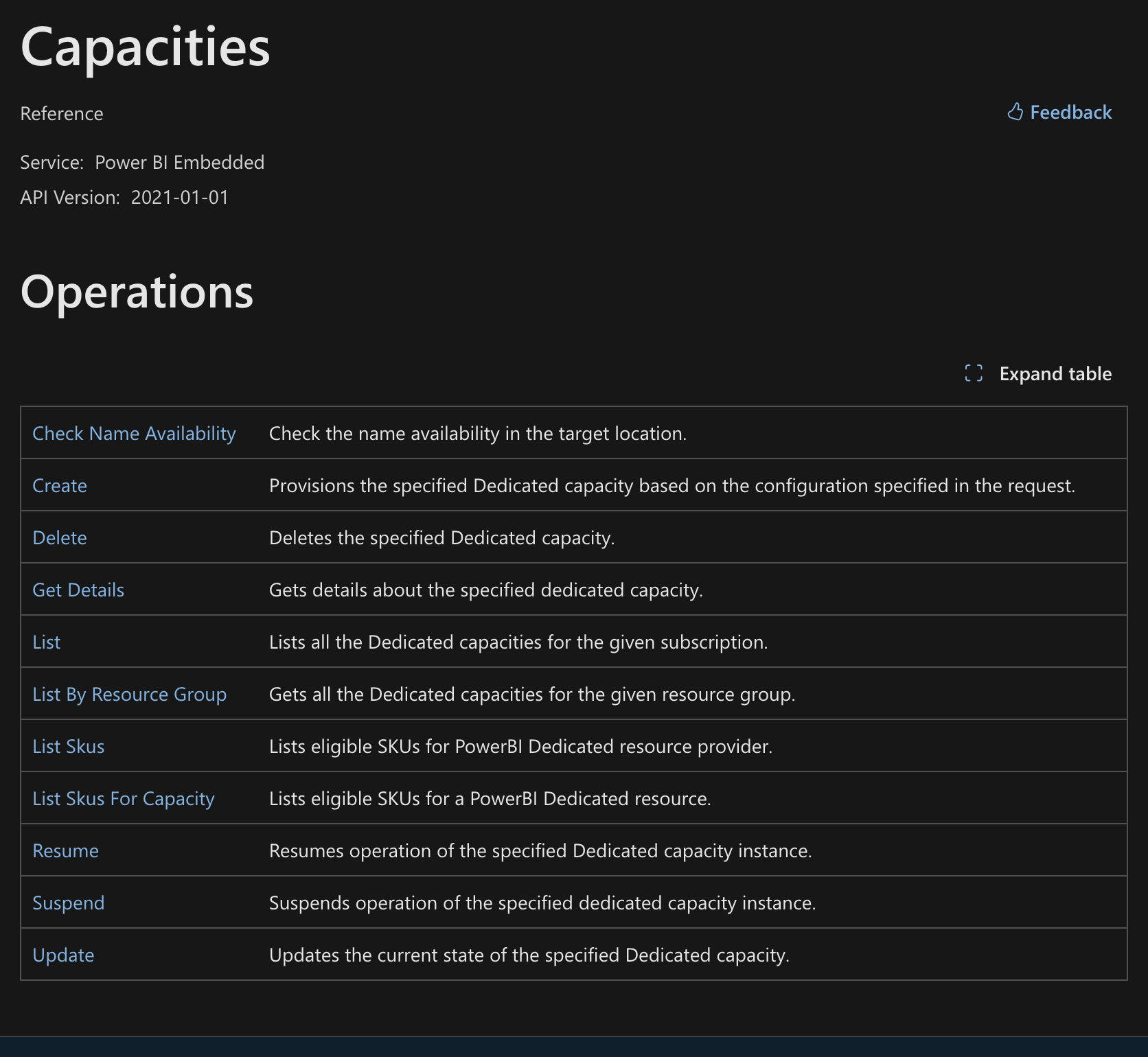Click the Expand table button label
Viewport: 1148px width, 1057px height.
[x=1055, y=373]
